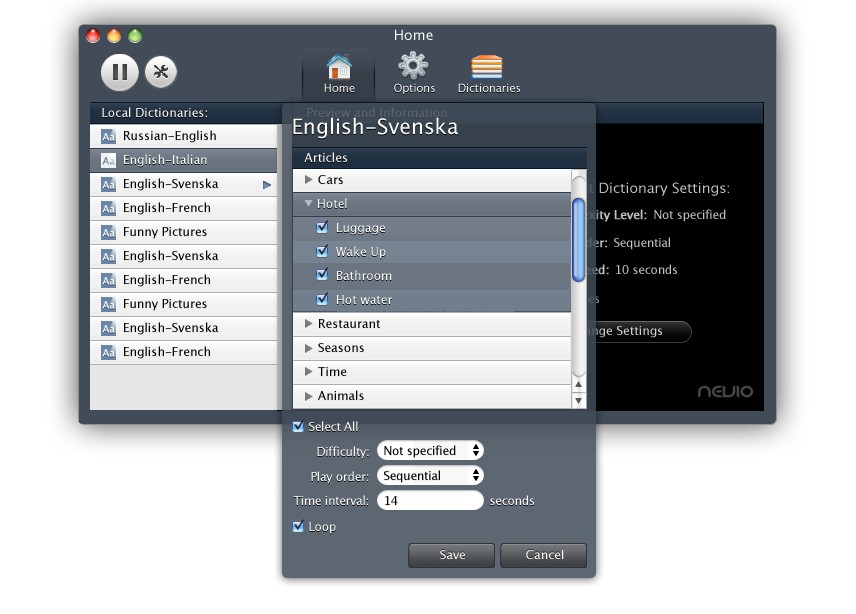Image resolution: width=856 pixels, height=614 pixels.
Task: Click the English-Italian dictionary icon
Action: pyautogui.click(x=109, y=160)
